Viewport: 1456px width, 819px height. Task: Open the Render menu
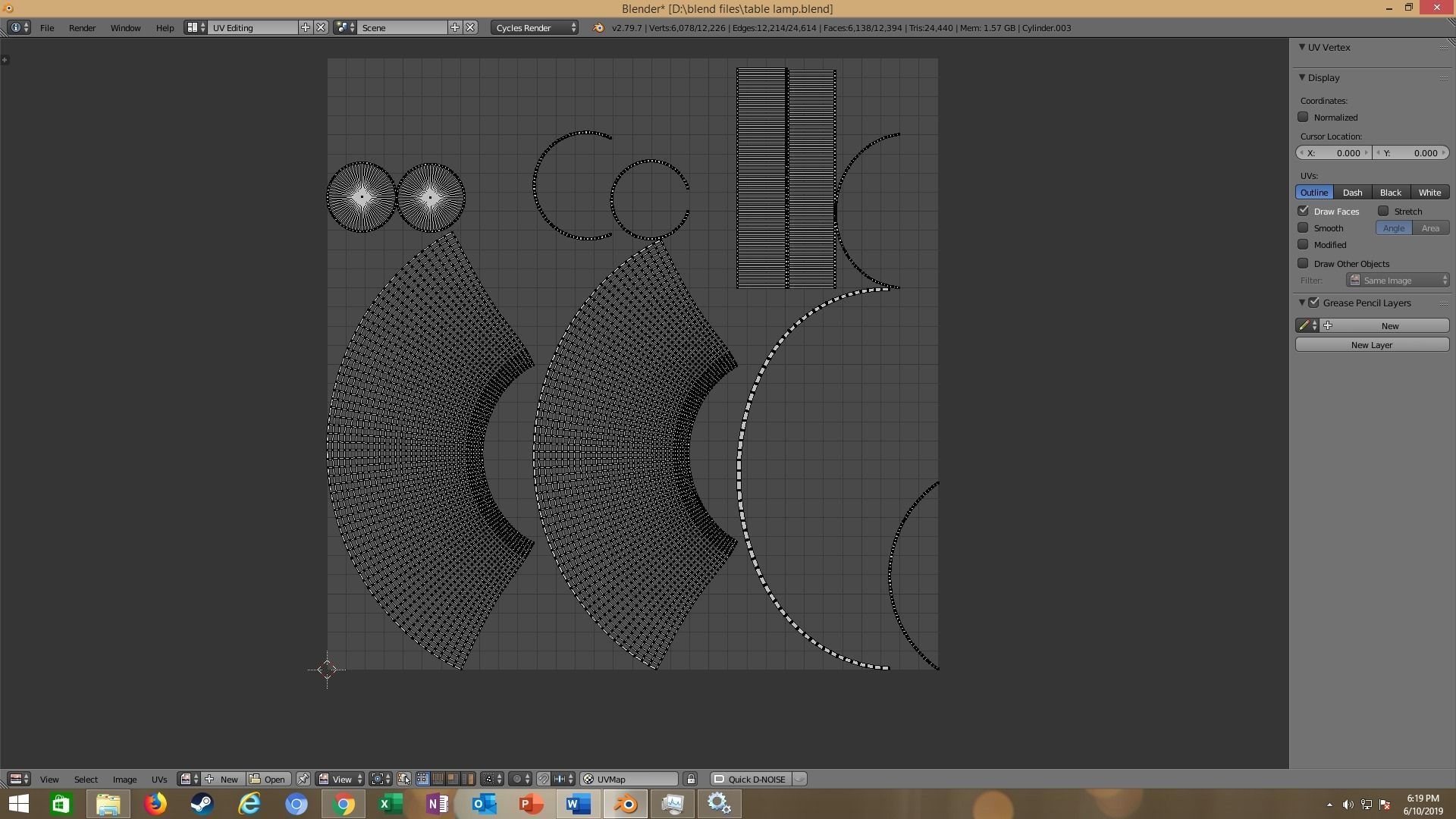coord(82,28)
